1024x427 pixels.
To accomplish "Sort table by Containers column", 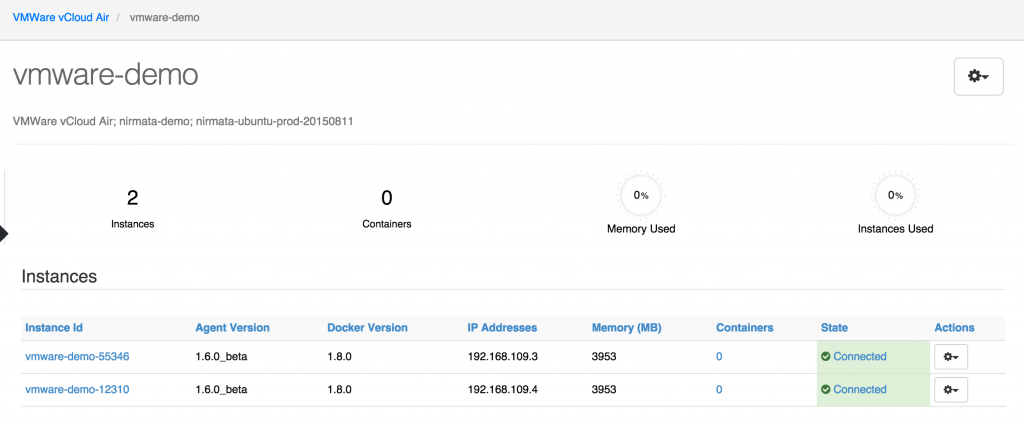I will point(744,328).
